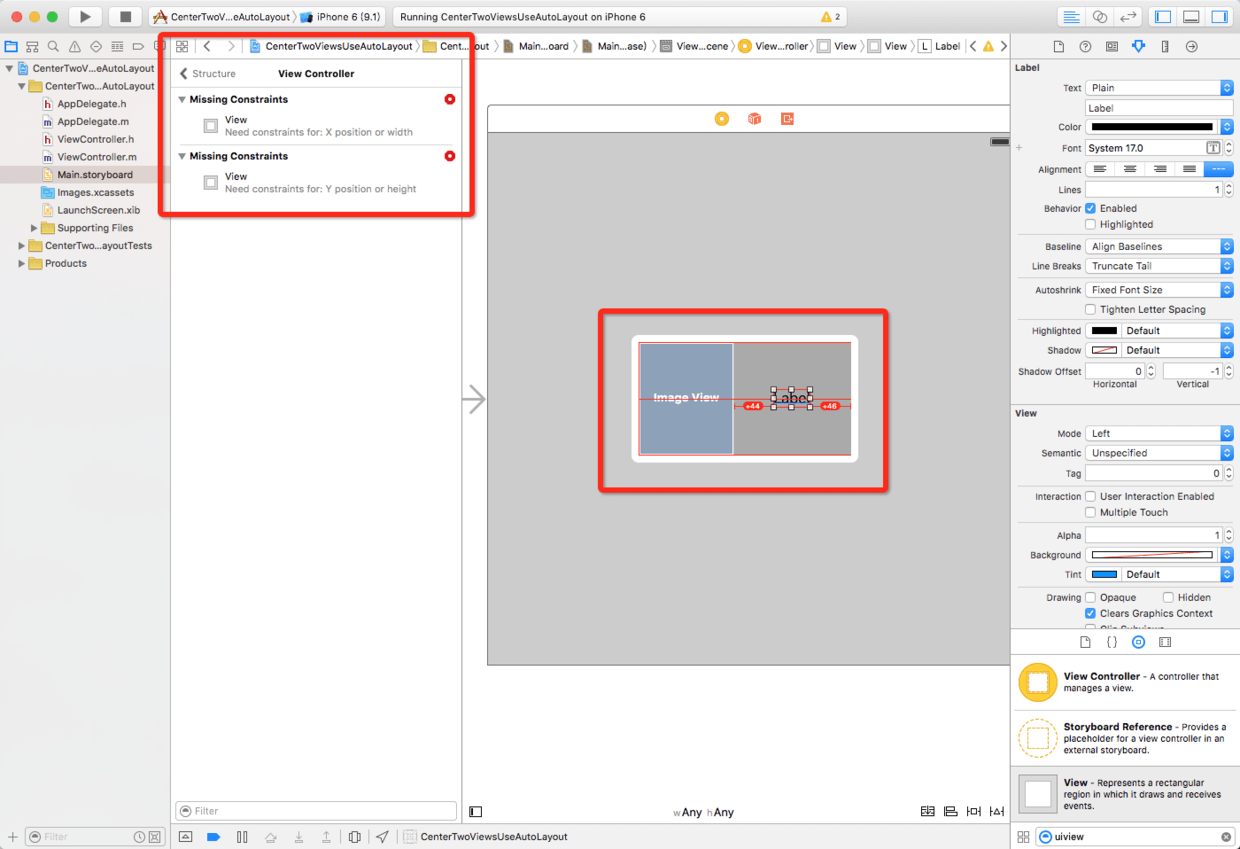
Task: Collapse the CenterTwo...eAutoLayout project root
Action: coord(10,69)
